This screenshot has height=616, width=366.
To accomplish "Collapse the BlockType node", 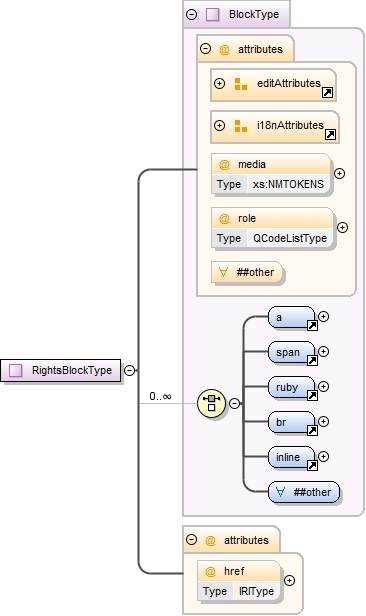I will (191, 15).
